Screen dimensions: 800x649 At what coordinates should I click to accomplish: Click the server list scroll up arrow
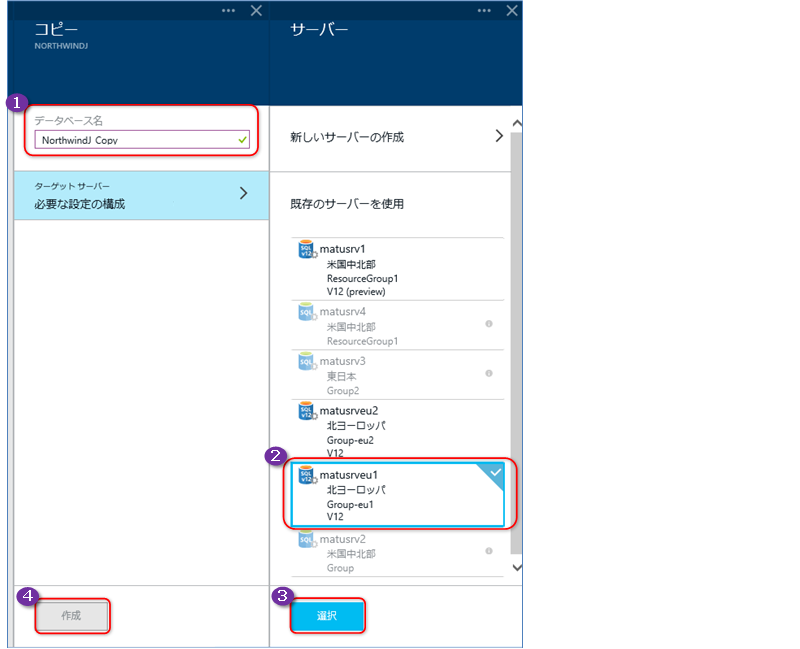(517, 123)
